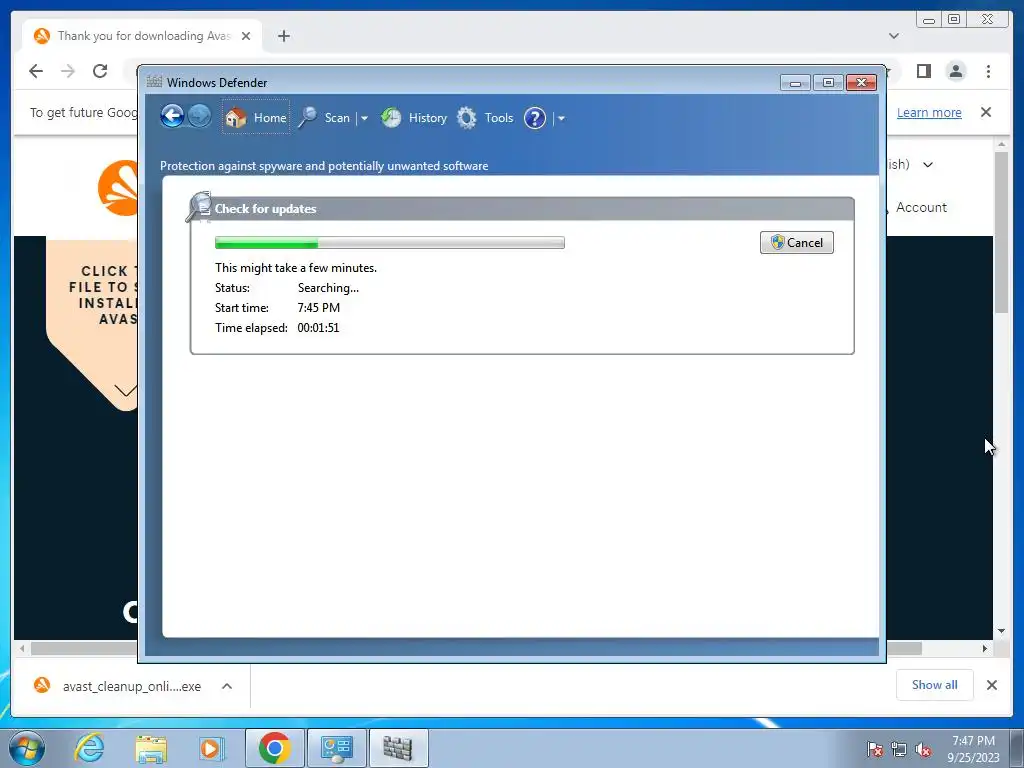Open Tools in Windows Defender

click(x=485, y=118)
